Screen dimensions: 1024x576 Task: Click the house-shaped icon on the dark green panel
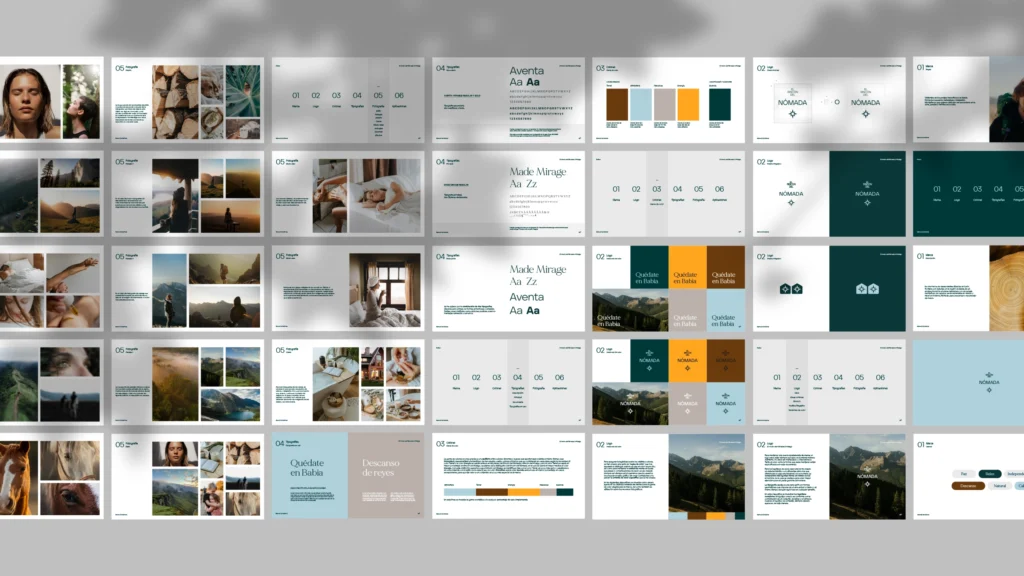[x=867, y=289]
